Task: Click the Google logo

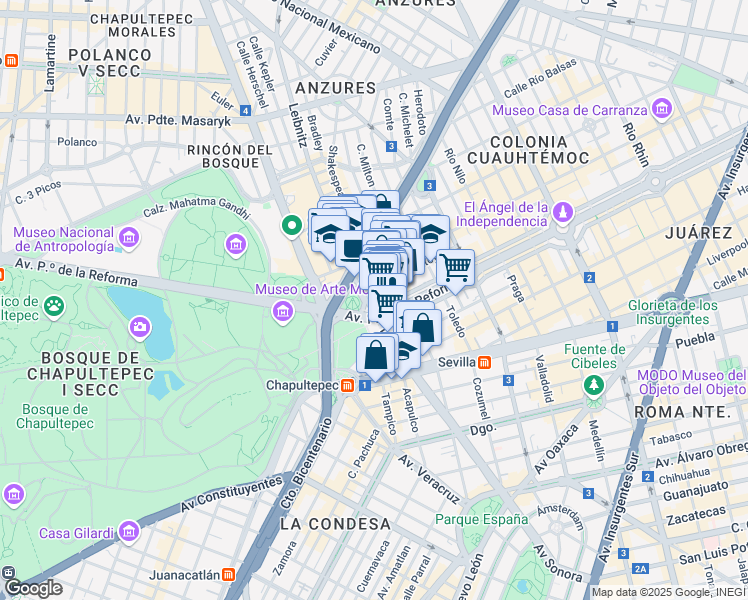Action: coord(34,589)
